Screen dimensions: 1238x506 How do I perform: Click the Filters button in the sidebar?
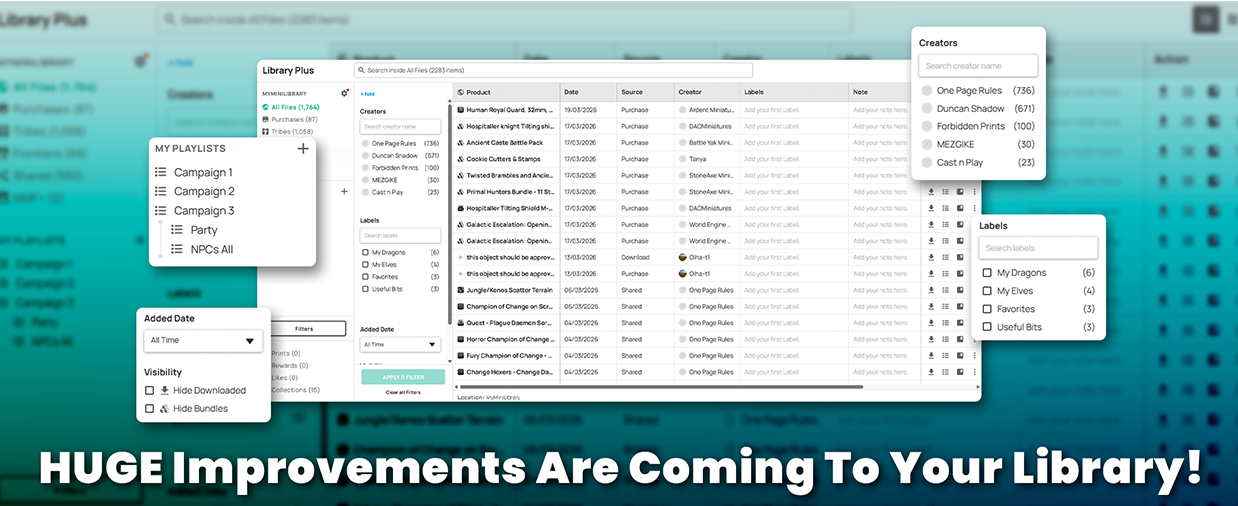[x=304, y=329]
